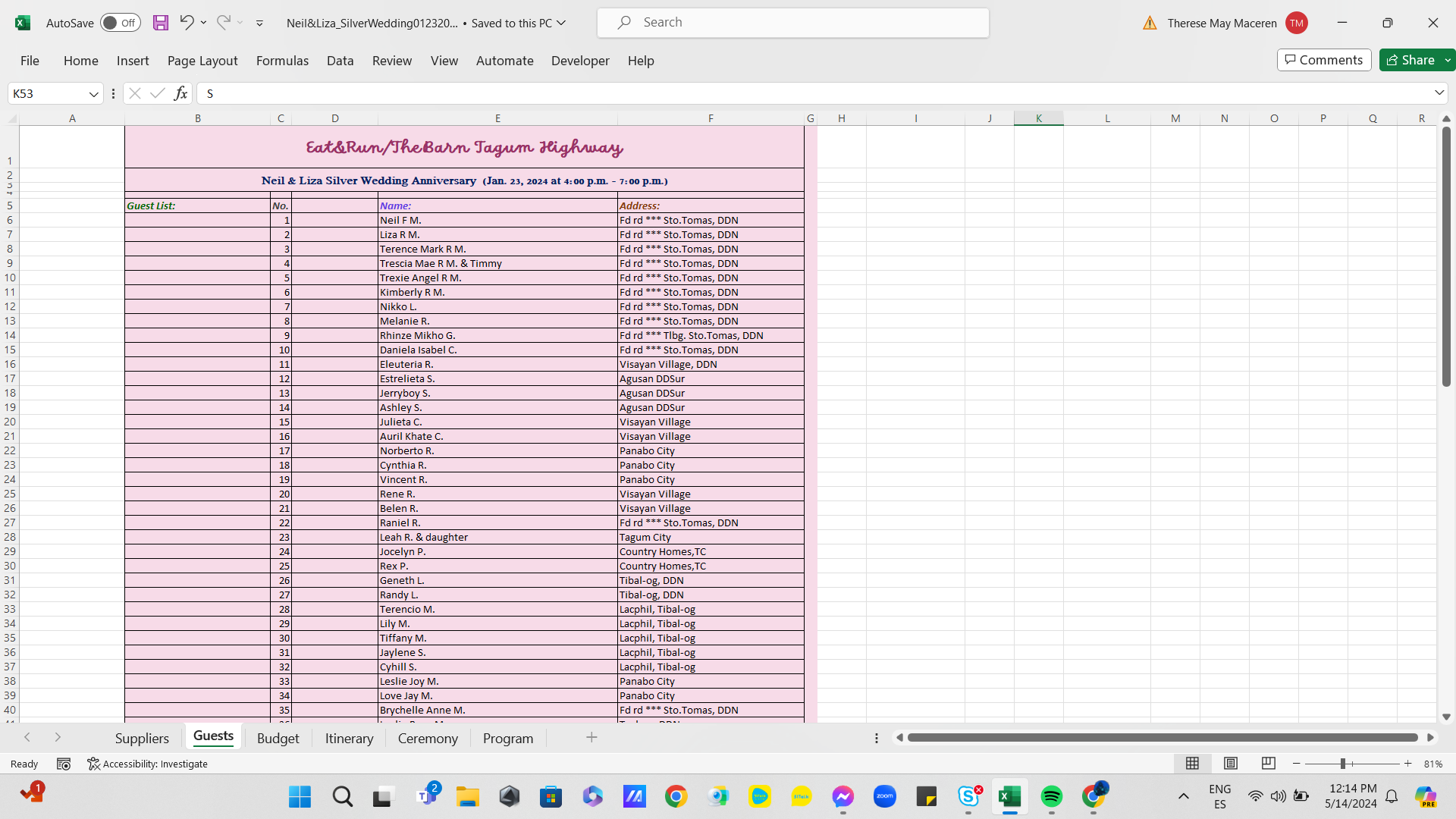Open File Explorer from the taskbar

pos(468,796)
